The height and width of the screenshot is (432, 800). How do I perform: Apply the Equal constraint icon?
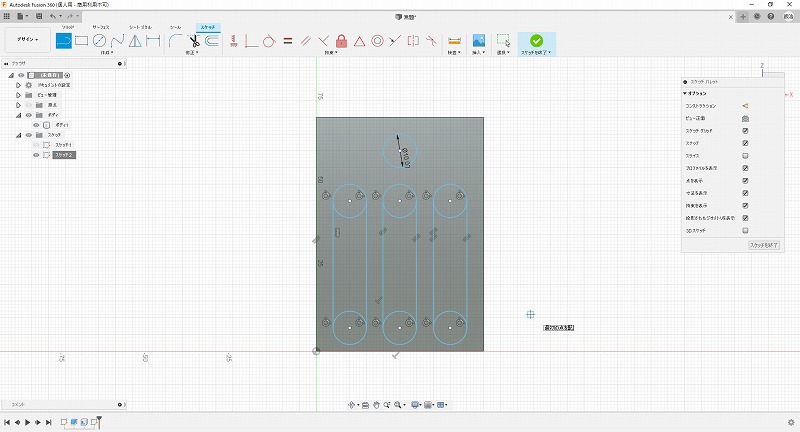point(287,41)
